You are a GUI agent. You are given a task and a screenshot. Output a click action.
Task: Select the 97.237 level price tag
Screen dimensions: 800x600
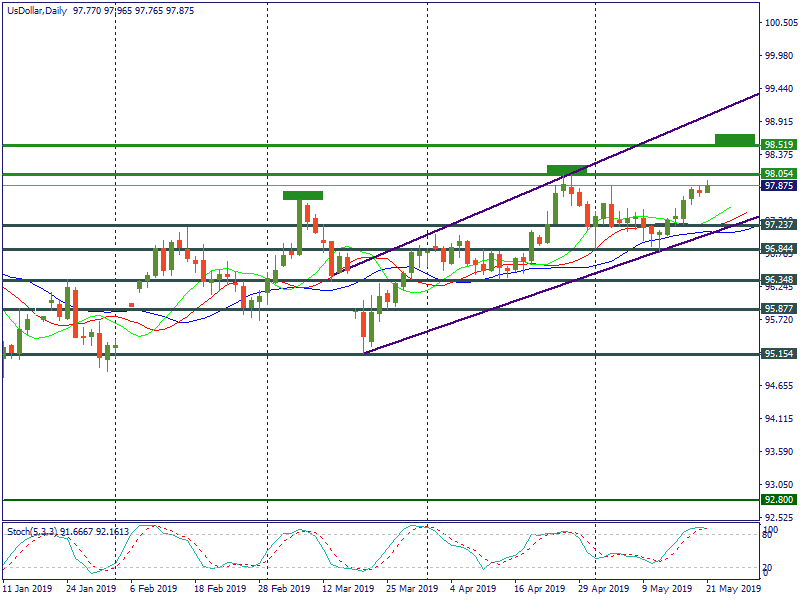click(778, 225)
